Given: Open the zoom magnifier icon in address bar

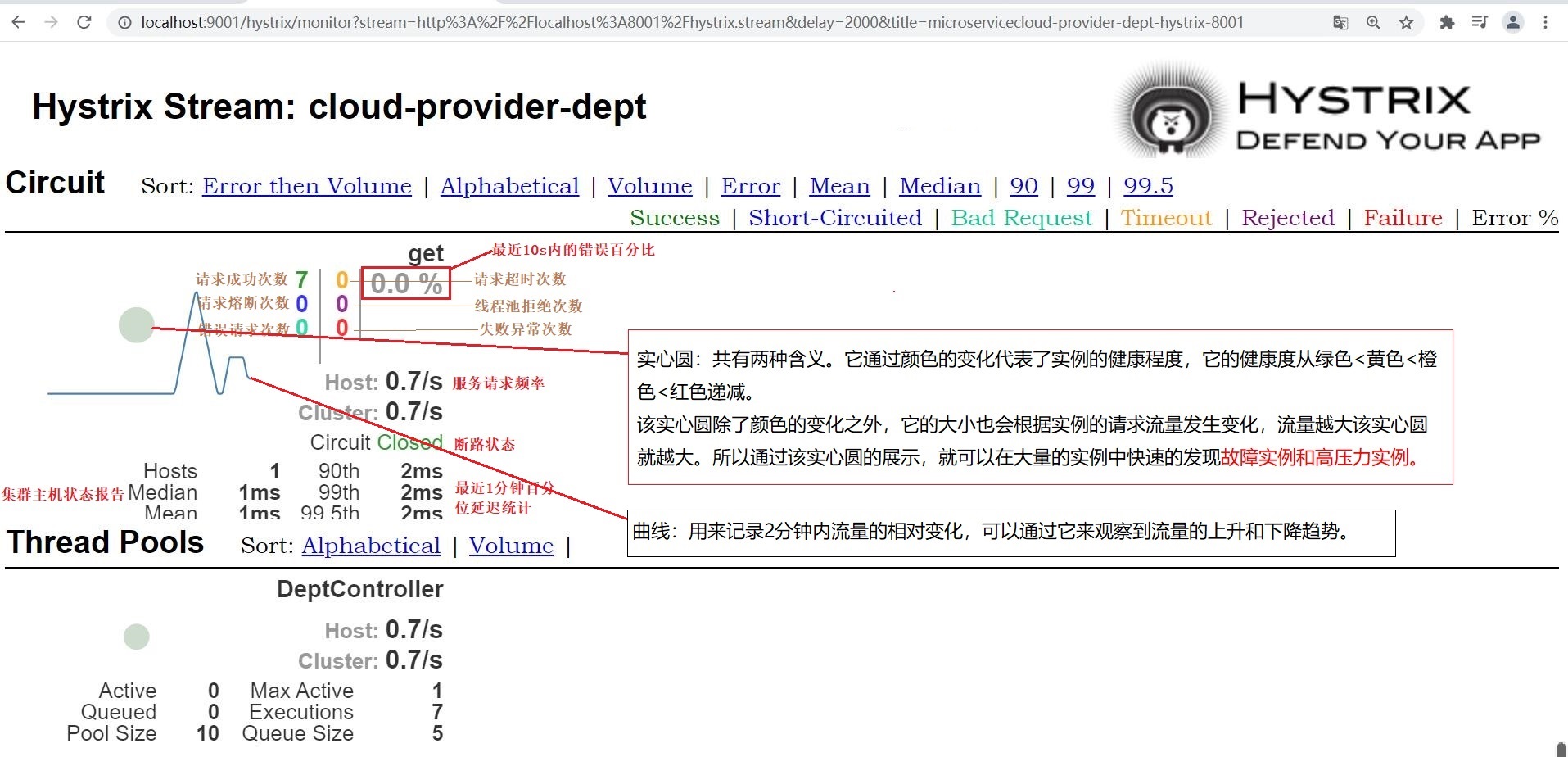Looking at the screenshot, I should click(1373, 23).
